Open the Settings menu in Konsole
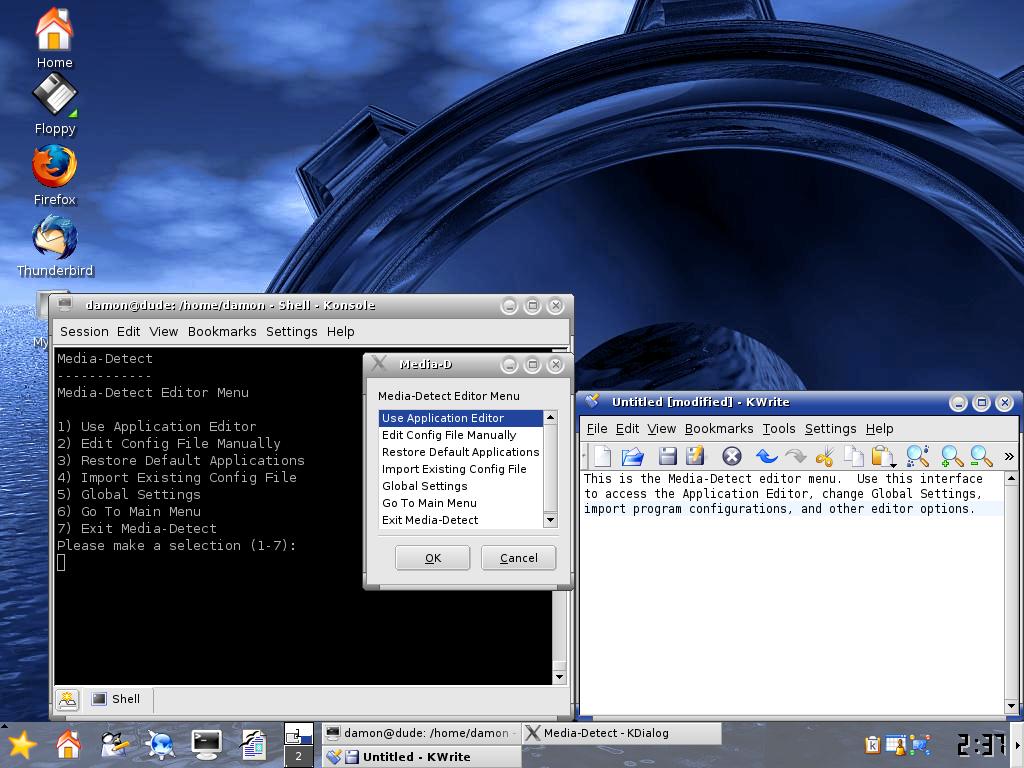The image size is (1024, 768). tap(291, 331)
